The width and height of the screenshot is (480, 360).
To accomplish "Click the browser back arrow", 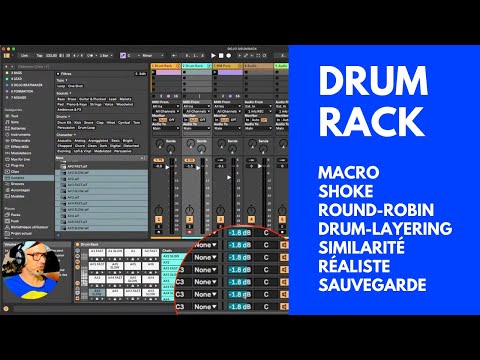I will 7,67.
